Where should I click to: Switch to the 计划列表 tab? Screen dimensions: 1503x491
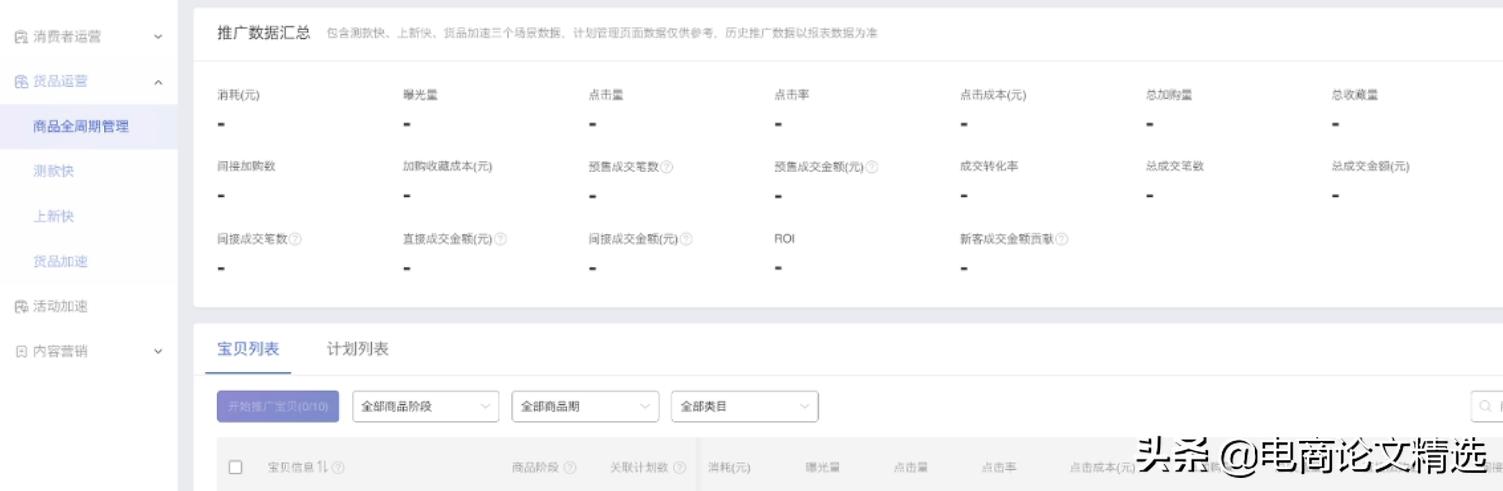(x=358, y=349)
